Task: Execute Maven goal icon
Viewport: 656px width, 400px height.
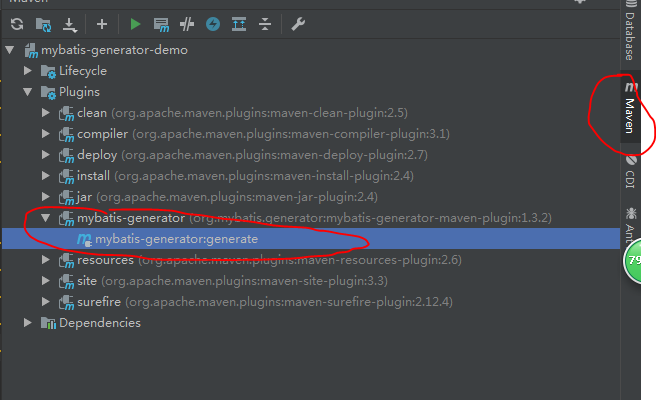Action: coord(161,25)
